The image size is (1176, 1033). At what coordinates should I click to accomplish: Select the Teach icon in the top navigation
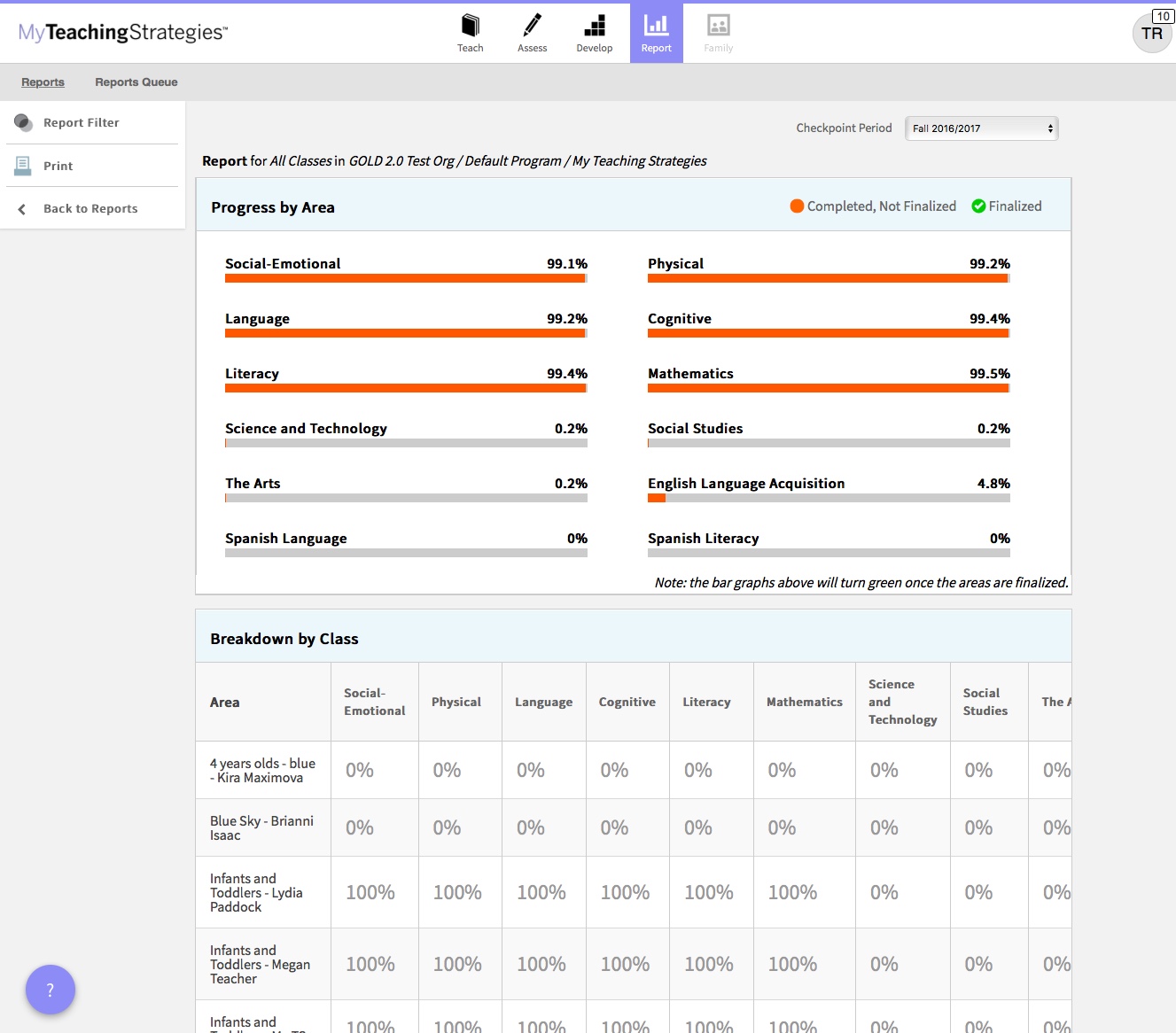(471, 32)
